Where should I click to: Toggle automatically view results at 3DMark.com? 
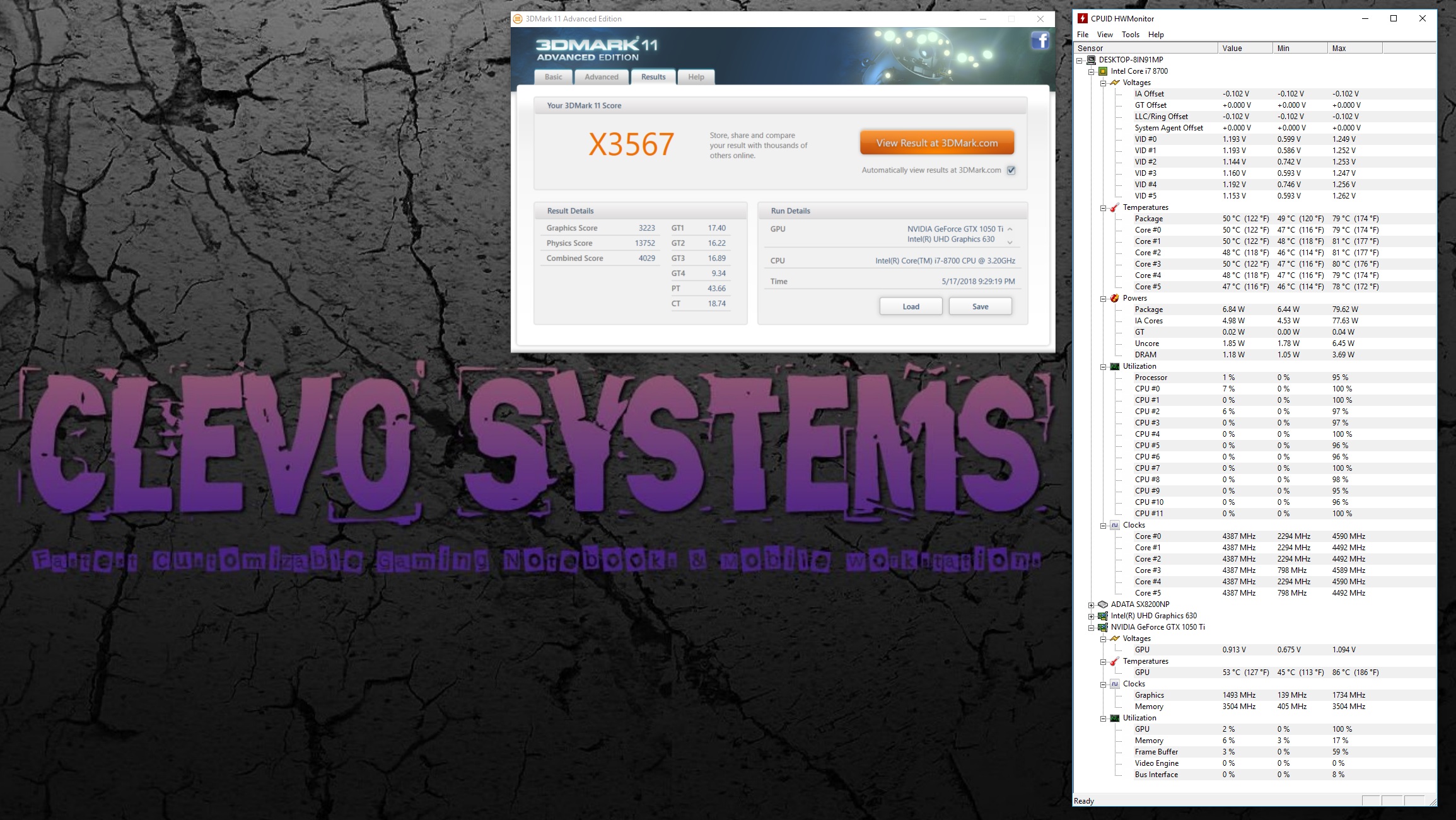point(1011,170)
